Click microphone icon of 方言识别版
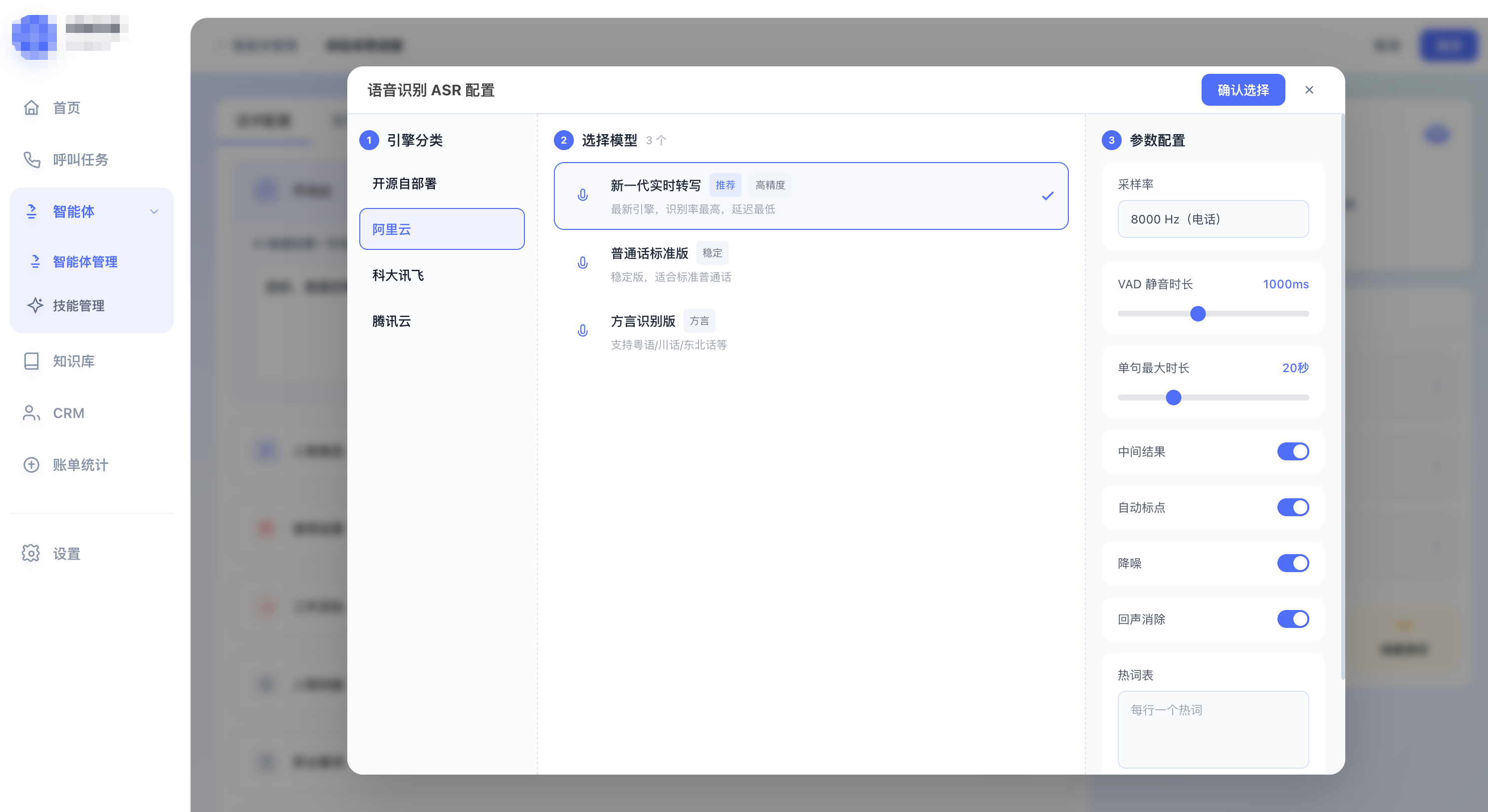The image size is (1488, 812). (583, 331)
